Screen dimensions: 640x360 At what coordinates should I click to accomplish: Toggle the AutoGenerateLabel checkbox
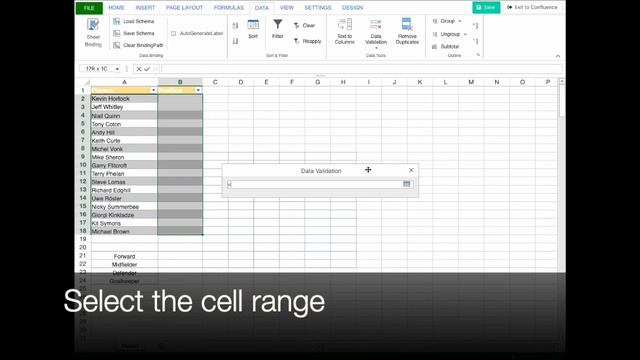[173, 33]
